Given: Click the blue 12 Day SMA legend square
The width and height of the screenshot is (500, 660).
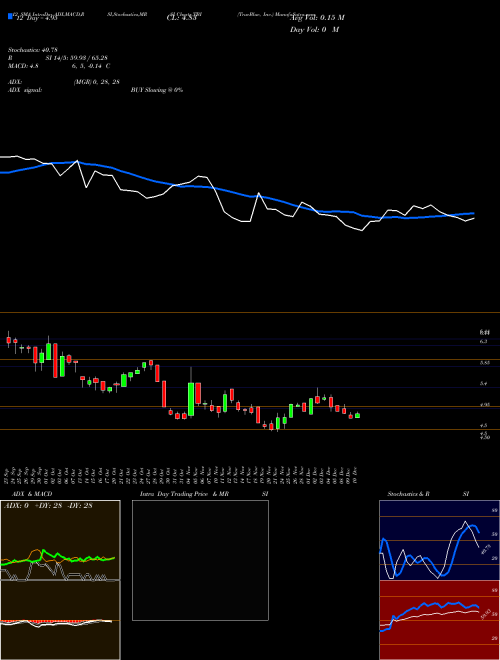Looking at the screenshot, I should tap(10, 17).
